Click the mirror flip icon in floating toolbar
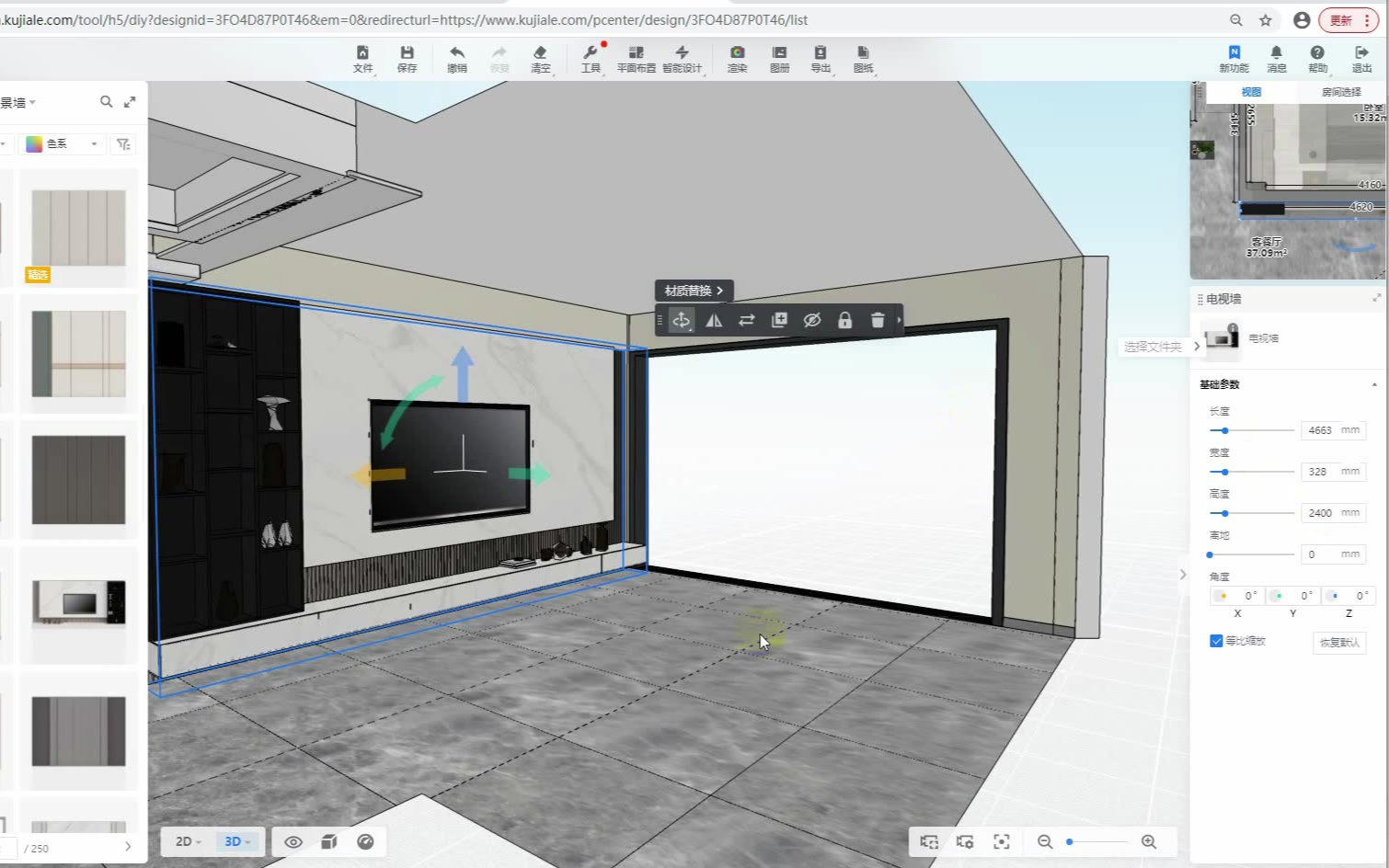This screenshot has height=868, width=1389. (x=714, y=320)
